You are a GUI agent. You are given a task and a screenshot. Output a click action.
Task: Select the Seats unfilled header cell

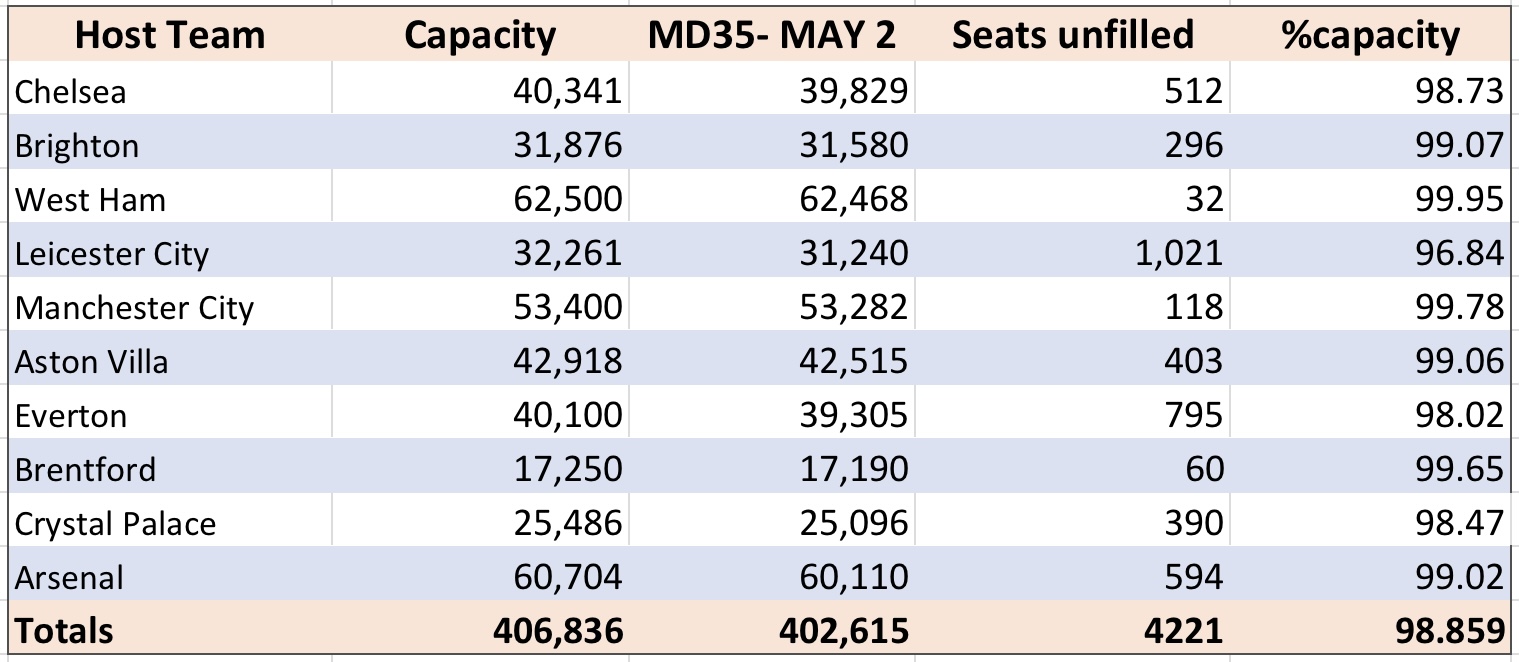1072,36
